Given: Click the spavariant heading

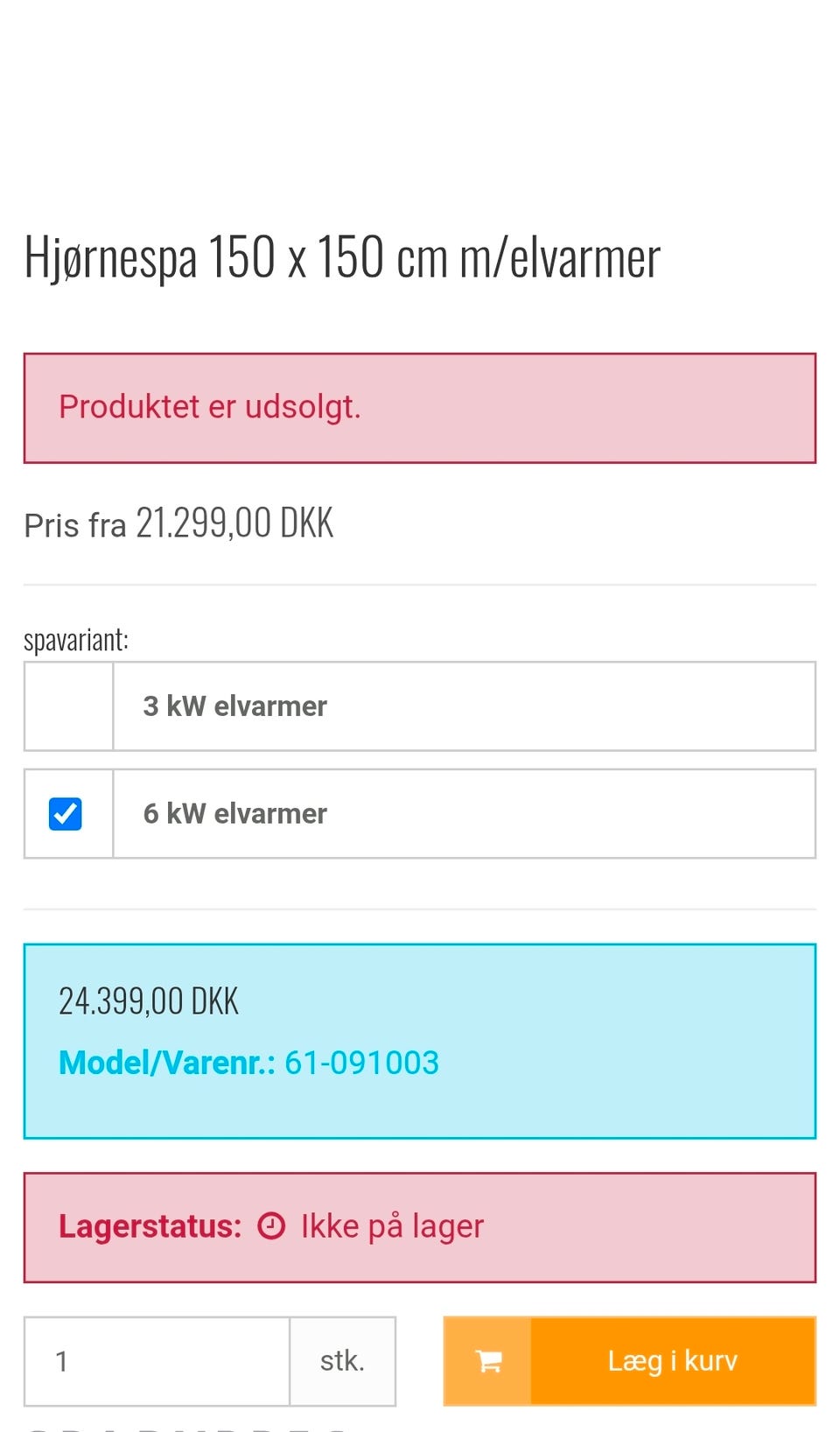Looking at the screenshot, I should pyautogui.click(x=76, y=640).
